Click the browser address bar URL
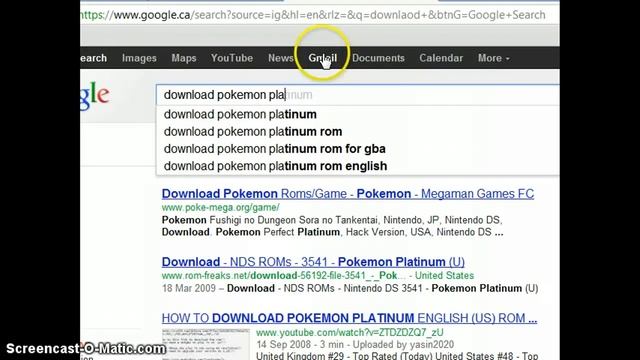The height and width of the screenshot is (360, 640). [313, 15]
